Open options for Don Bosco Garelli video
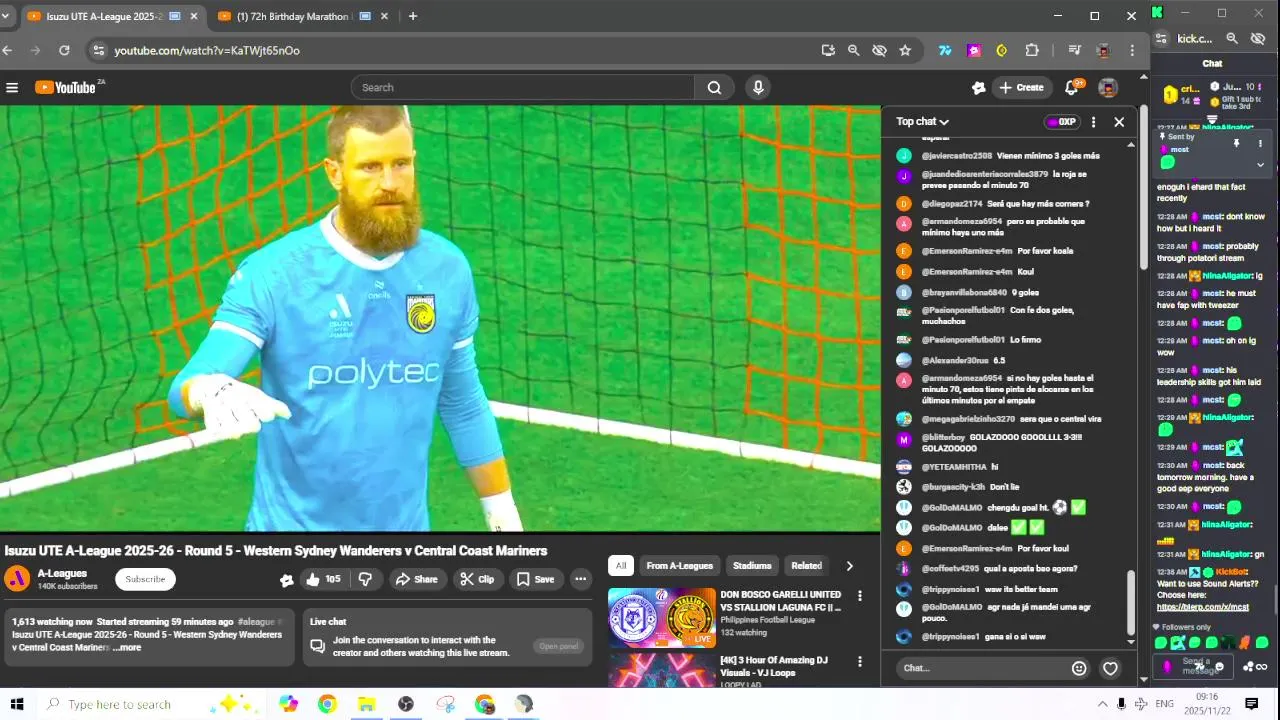This screenshot has height=720, width=1280. [859, 597]
